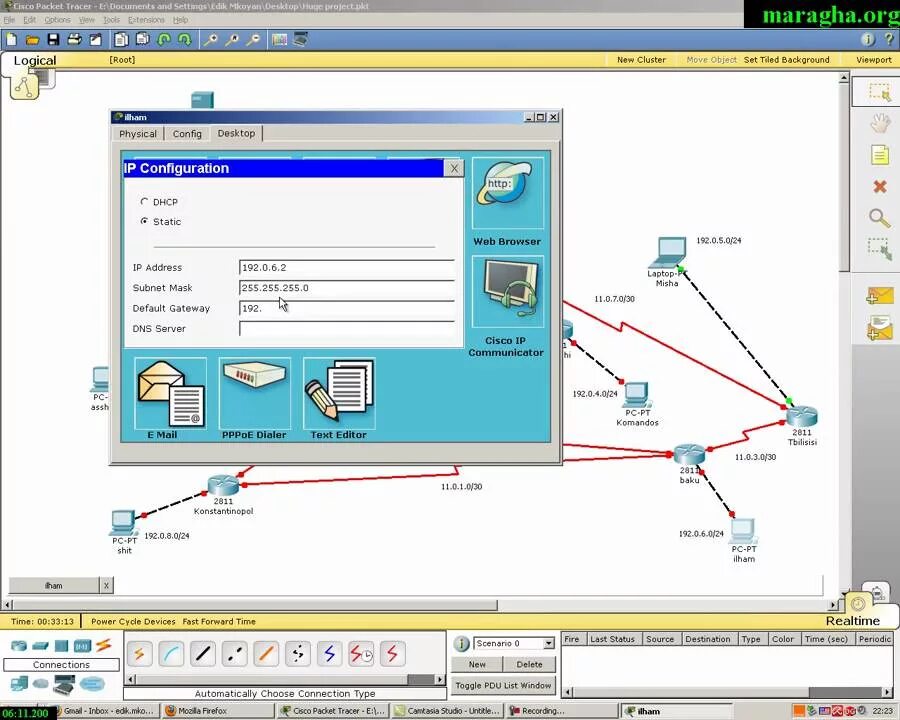This screenshot has height=720, width=900.
Task: Open file via folder toolbar icon
Action: point(32,40)
